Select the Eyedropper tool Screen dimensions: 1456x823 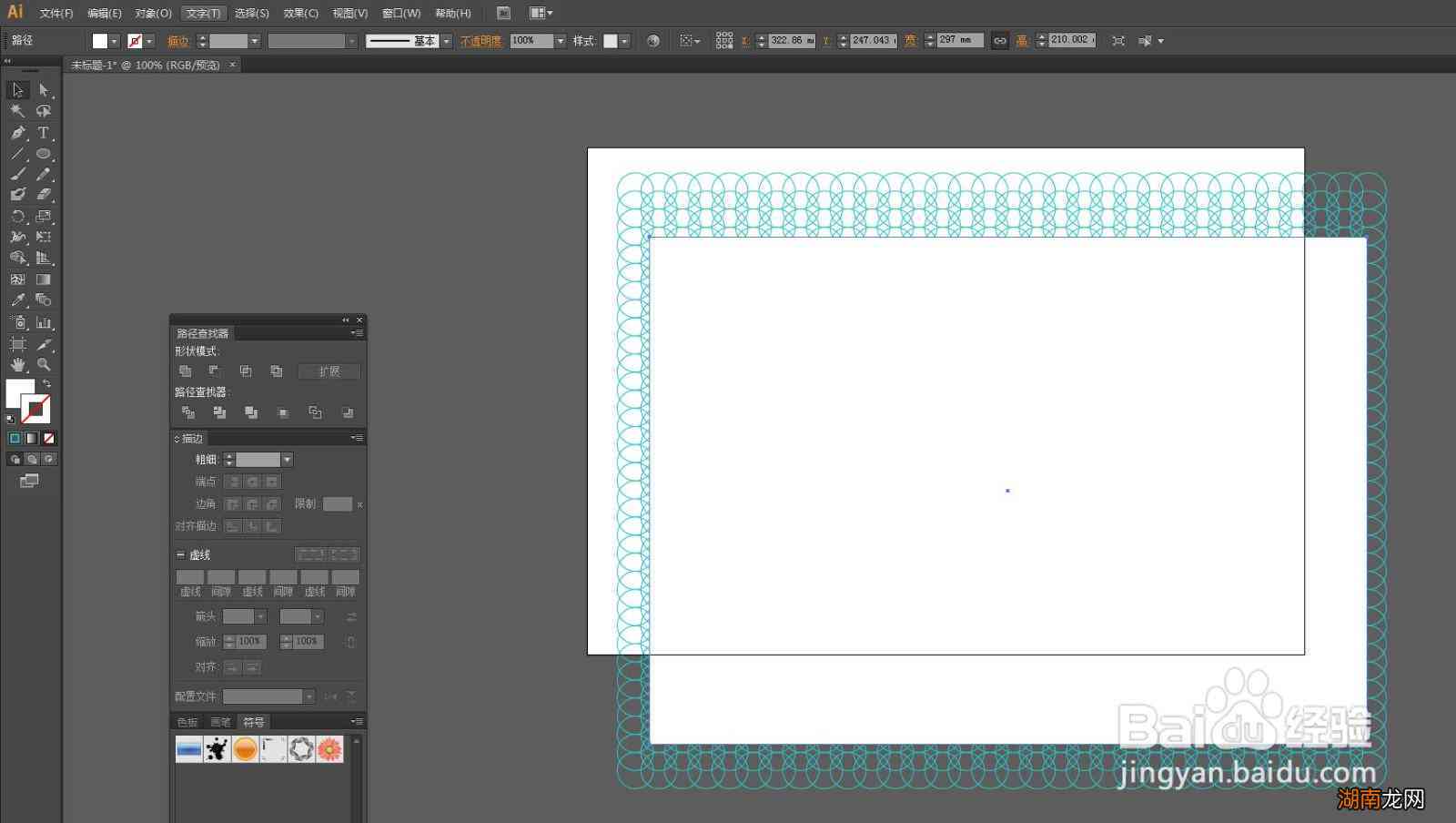[x=17, y=300]
